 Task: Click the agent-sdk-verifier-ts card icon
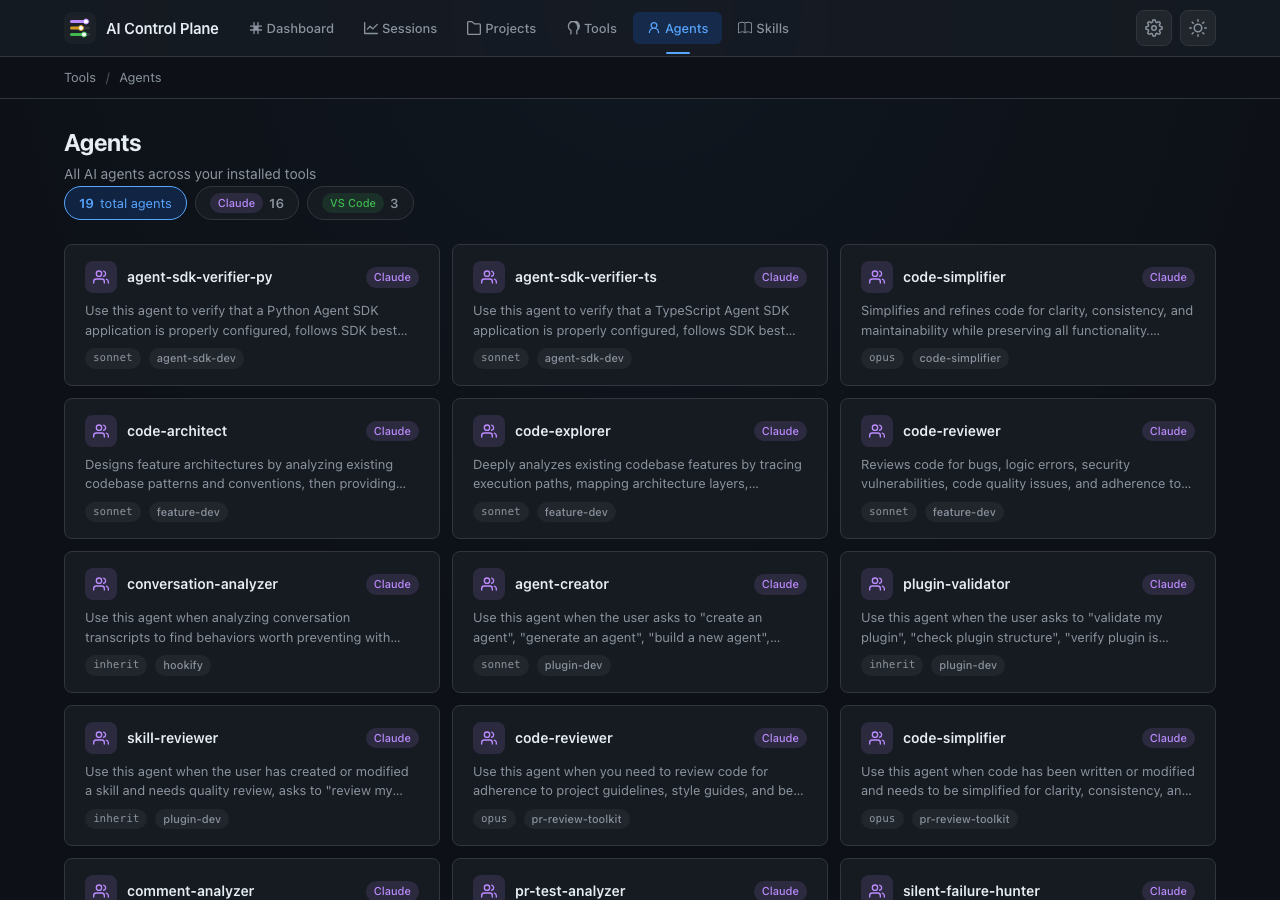pos(489,277)
